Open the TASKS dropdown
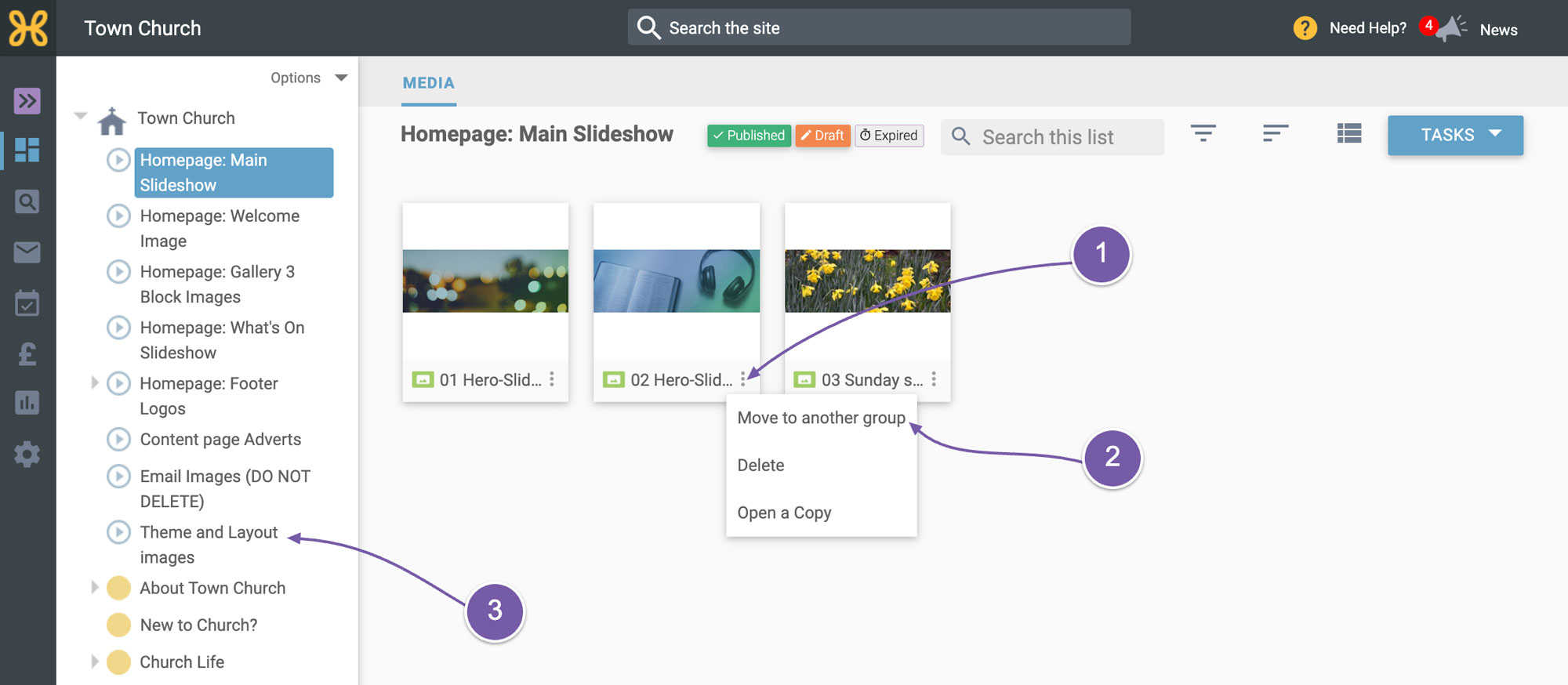Viewport: 1568px width, 685px height. coord(1455,135)
